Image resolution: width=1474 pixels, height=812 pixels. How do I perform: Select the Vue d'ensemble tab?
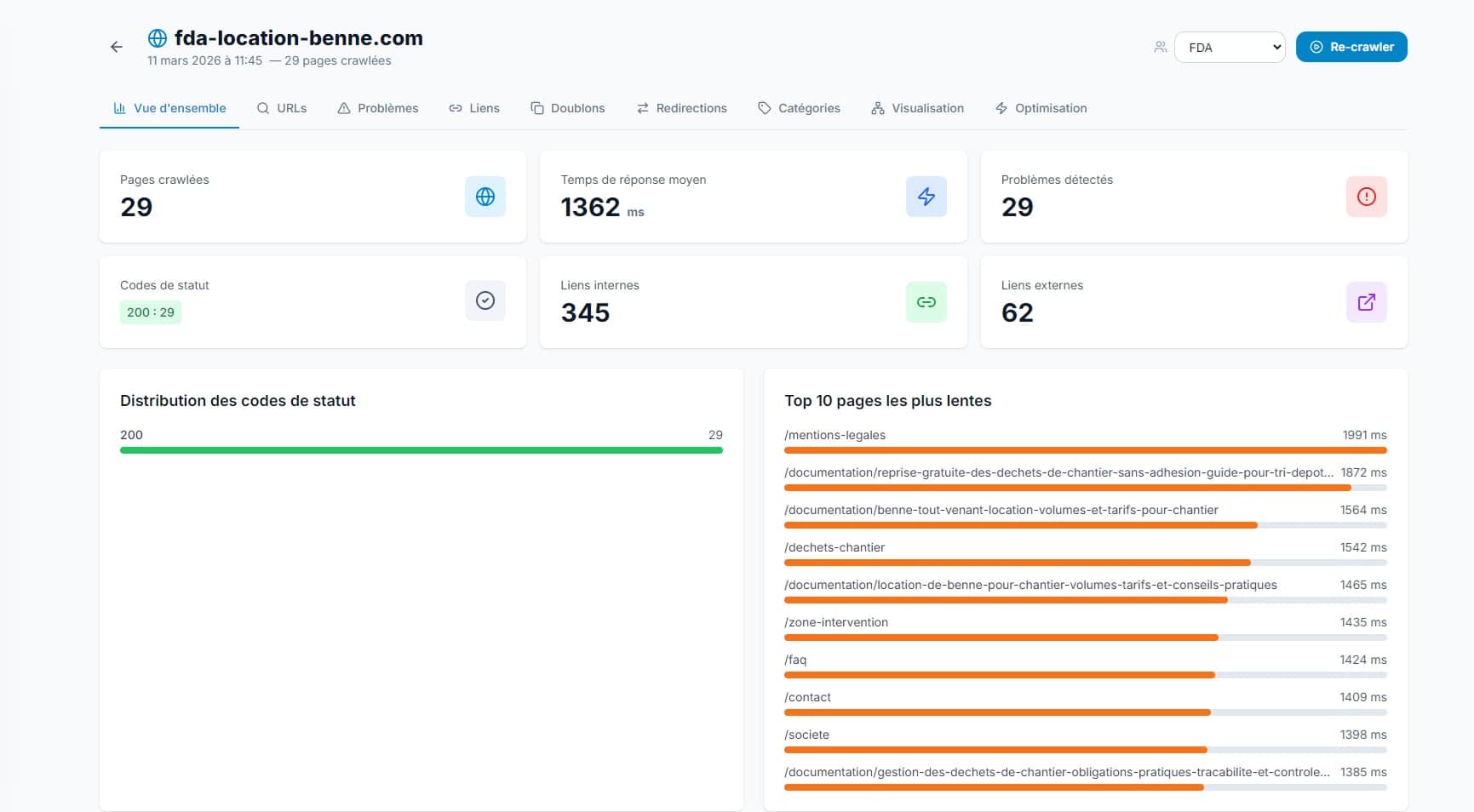click(x=169, y=108)
